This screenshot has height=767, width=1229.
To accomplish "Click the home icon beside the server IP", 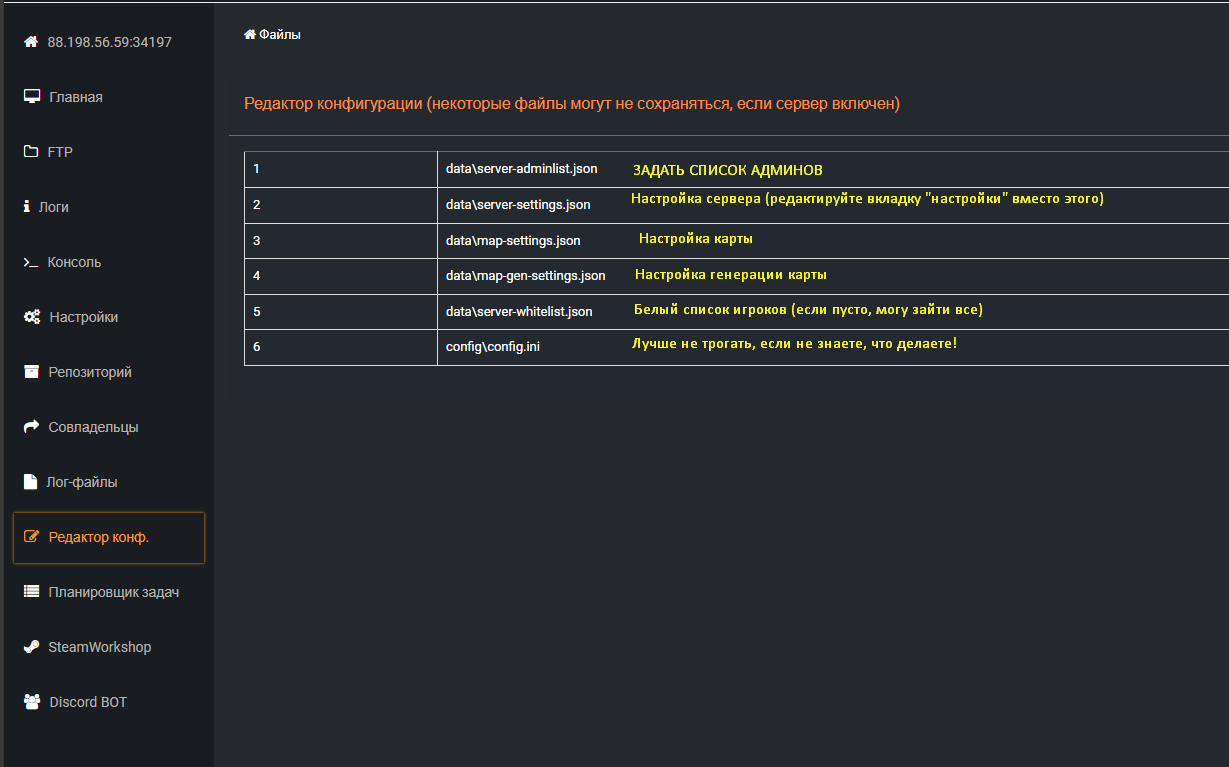I will [x=31, y=42].
